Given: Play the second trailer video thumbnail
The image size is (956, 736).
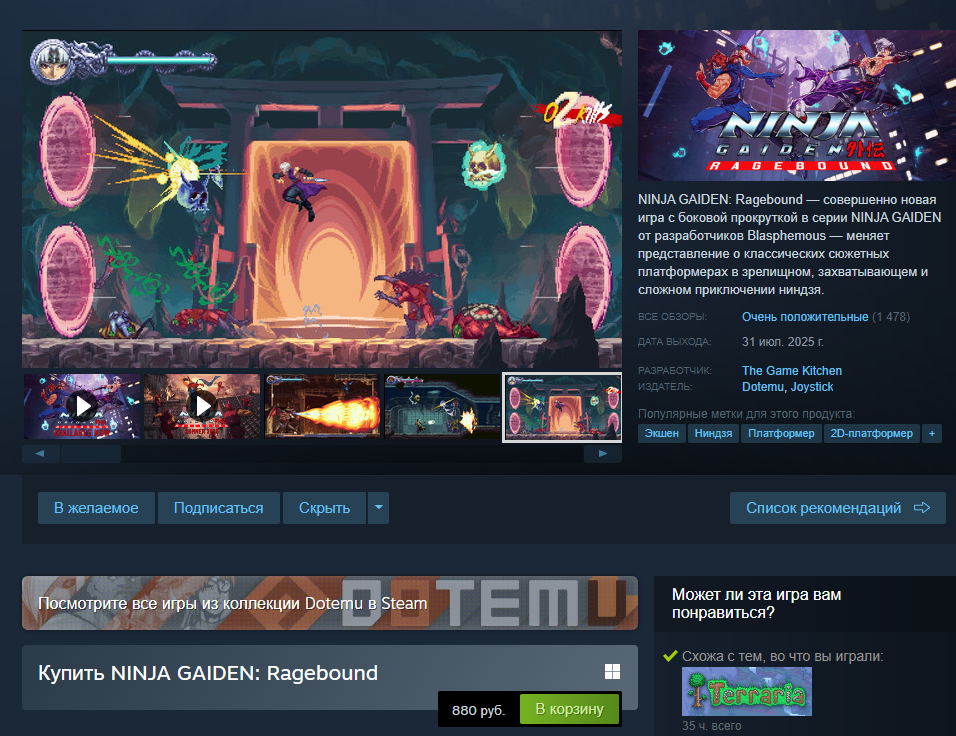Looking at the screenshot, I should pyautogui.click(x=202, y=406).
